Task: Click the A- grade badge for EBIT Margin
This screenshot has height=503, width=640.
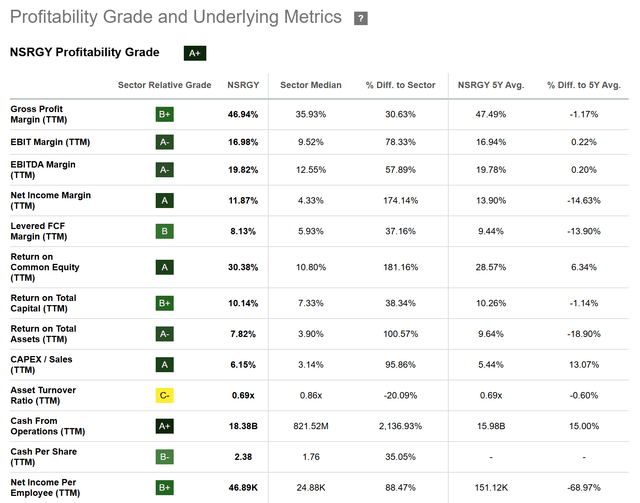Action: click(165, 142)
